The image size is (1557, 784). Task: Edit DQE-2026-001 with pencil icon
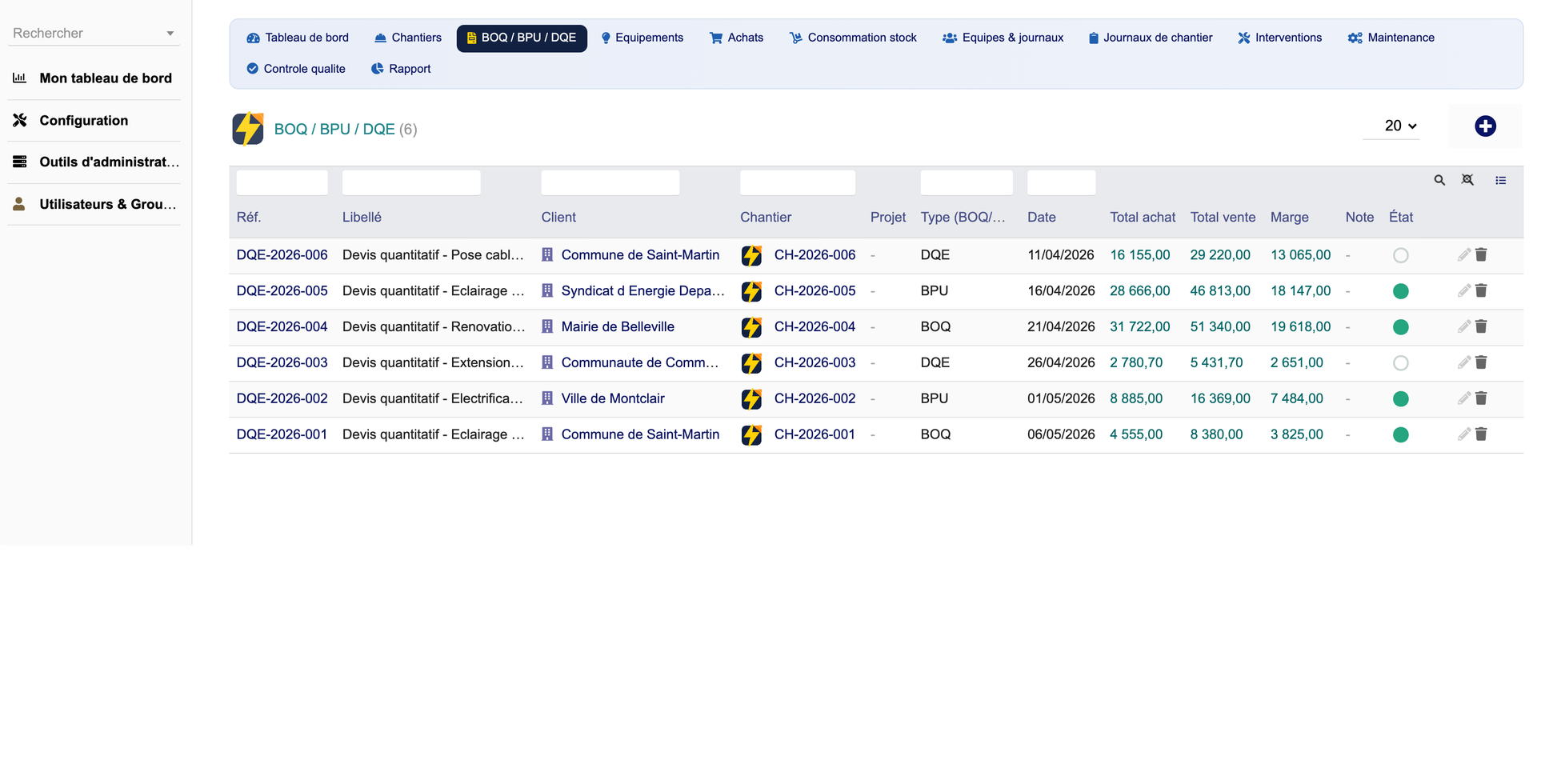tap(1463, 435)
